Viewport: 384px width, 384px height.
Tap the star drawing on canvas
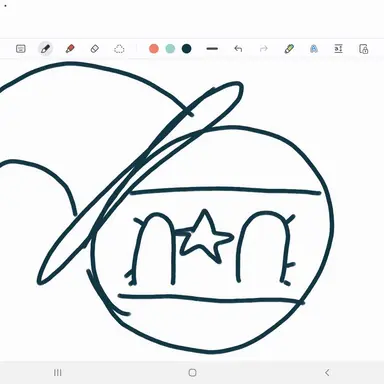[205, 237]
